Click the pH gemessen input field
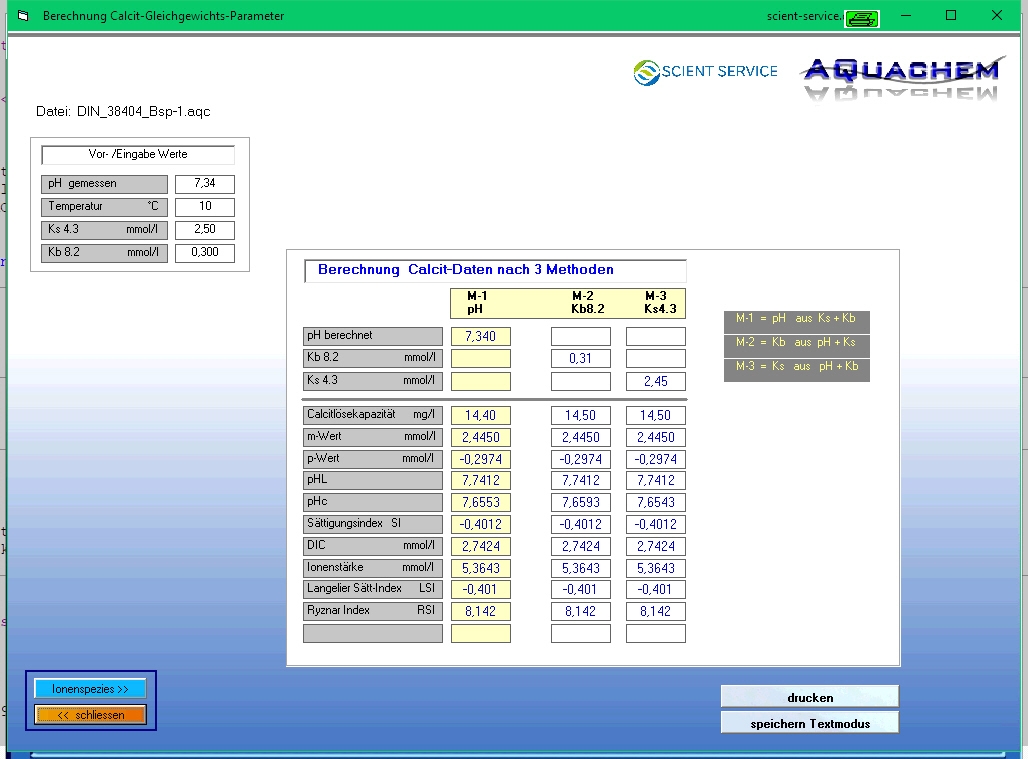The image size is (1028, 759). 205,184
